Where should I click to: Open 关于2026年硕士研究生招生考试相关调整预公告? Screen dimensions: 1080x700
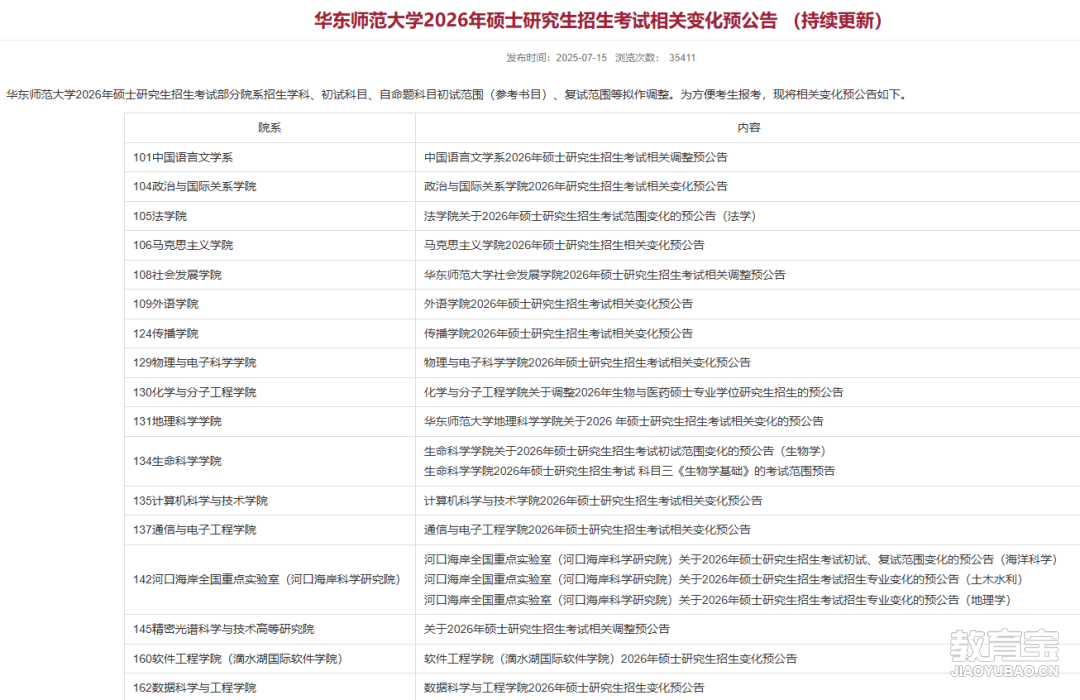tap(546, 628)
